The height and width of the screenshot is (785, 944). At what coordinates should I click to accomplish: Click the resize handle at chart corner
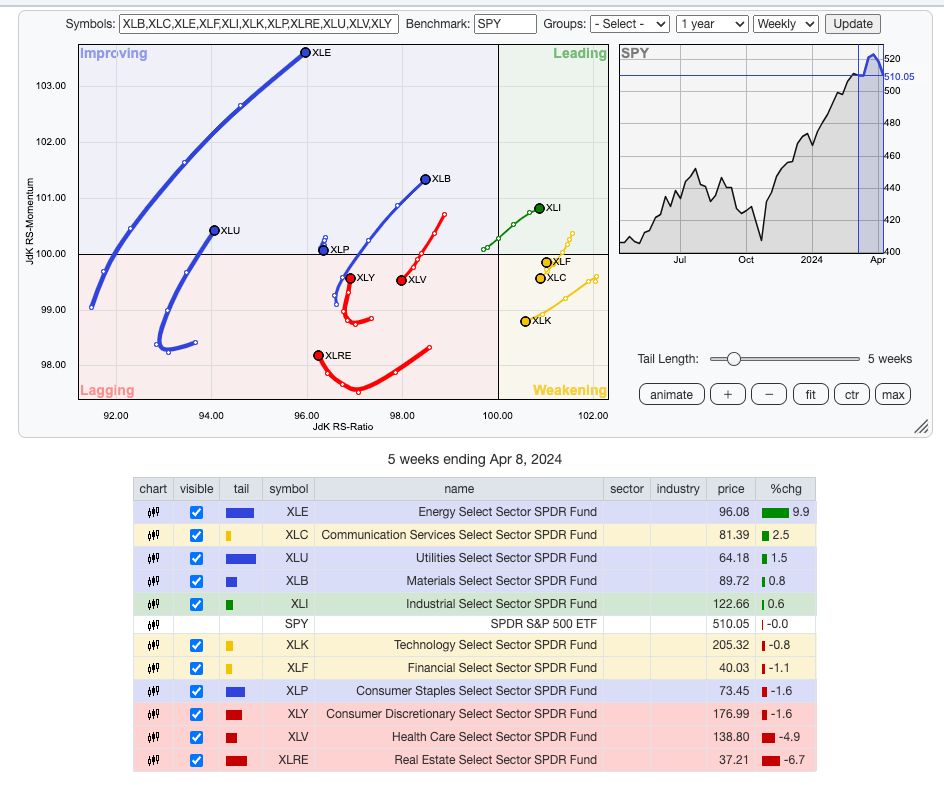(921, 426)
